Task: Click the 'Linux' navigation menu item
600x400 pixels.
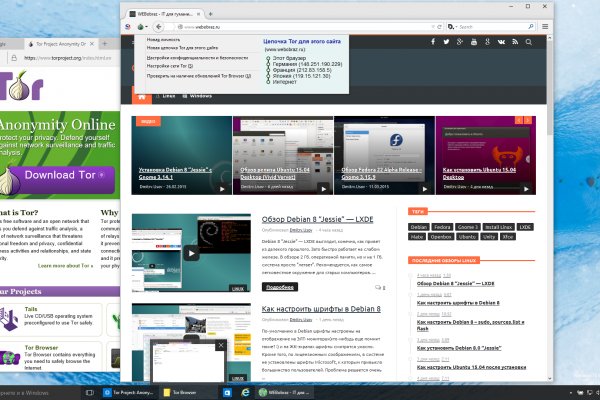Action: pyautogui.click(x=168, y=96)
